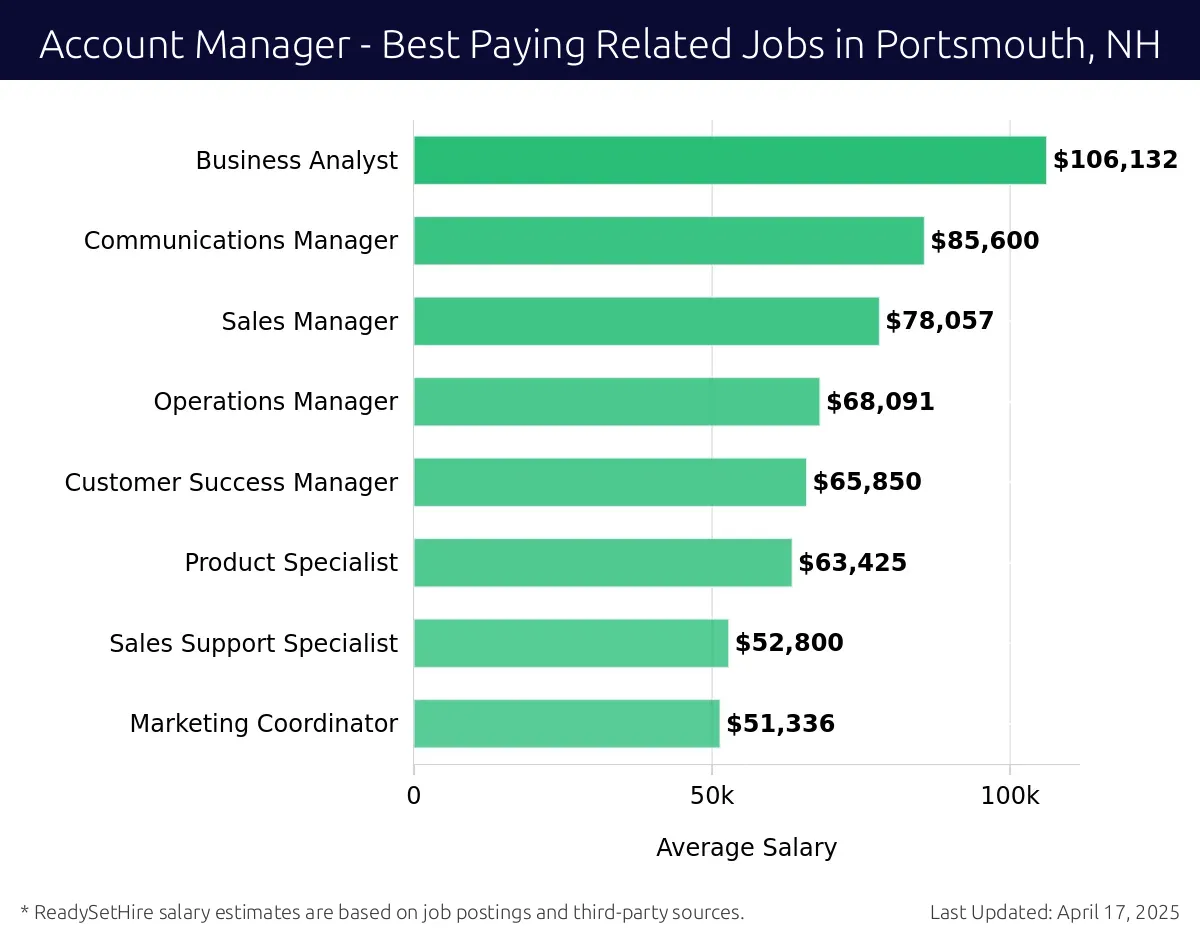This screenshot has width=1200, height=940.
Task: Select the Customer Success Manager bar
Action: click(x=609, y=482)
